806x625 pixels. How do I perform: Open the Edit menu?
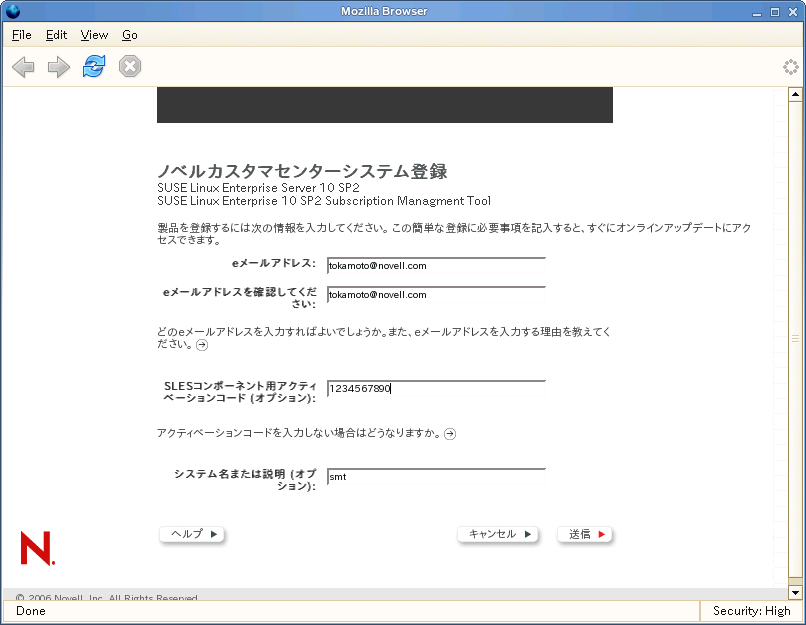pos(56,35)
